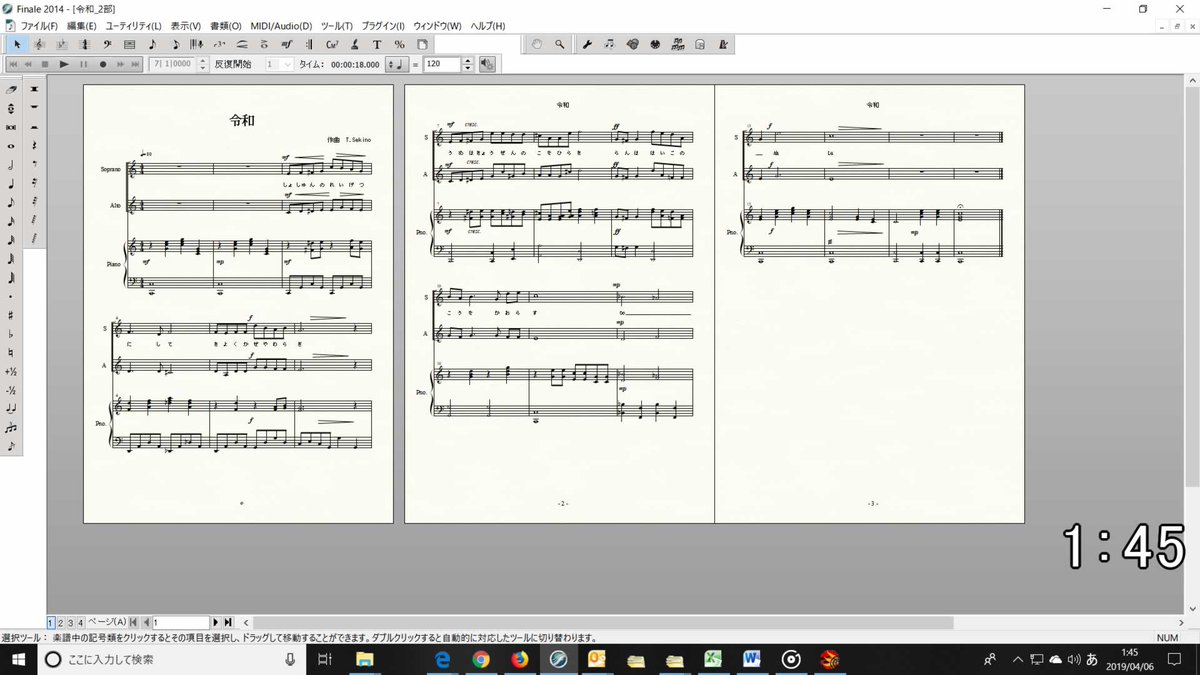
Task: Open the 表示(V) menu
Action: pyautogui.click(x=186, y=25)
